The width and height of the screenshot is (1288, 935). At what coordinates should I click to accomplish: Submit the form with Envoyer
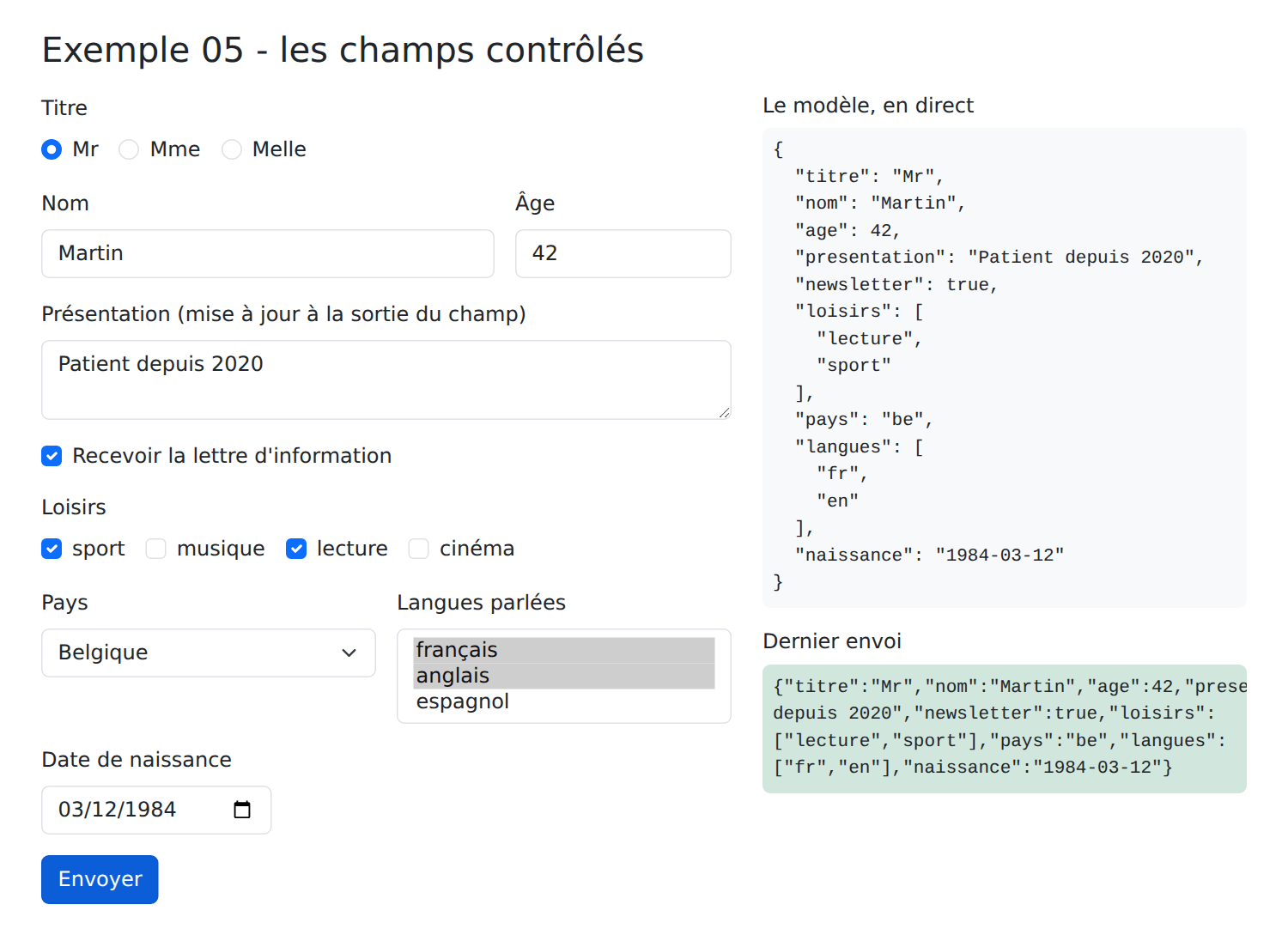(x=100, y=879)
